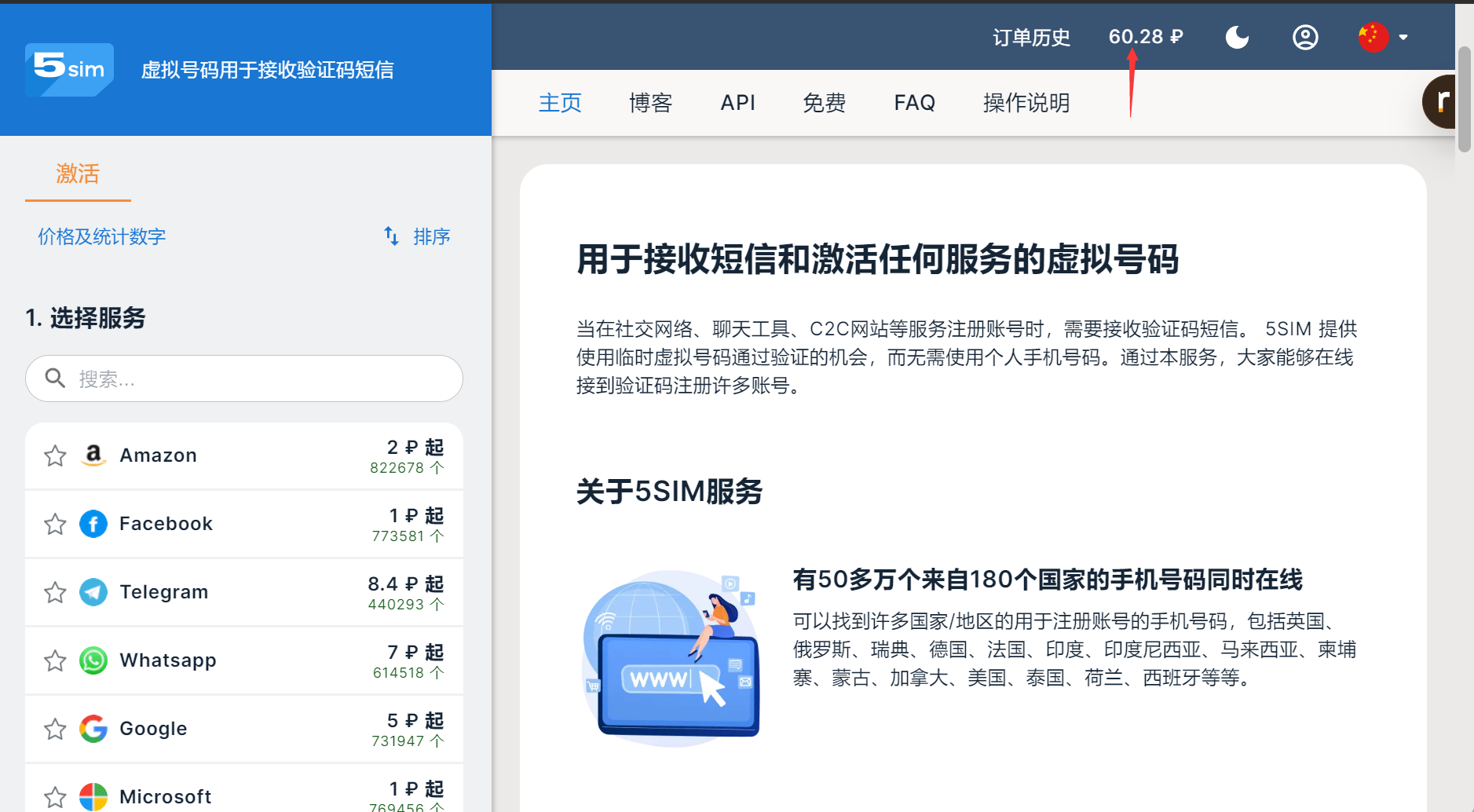The width and height of the screenshot is (1474, 812).
Task: Select the 激活 activation tab
Action: (x=78, y=174)
